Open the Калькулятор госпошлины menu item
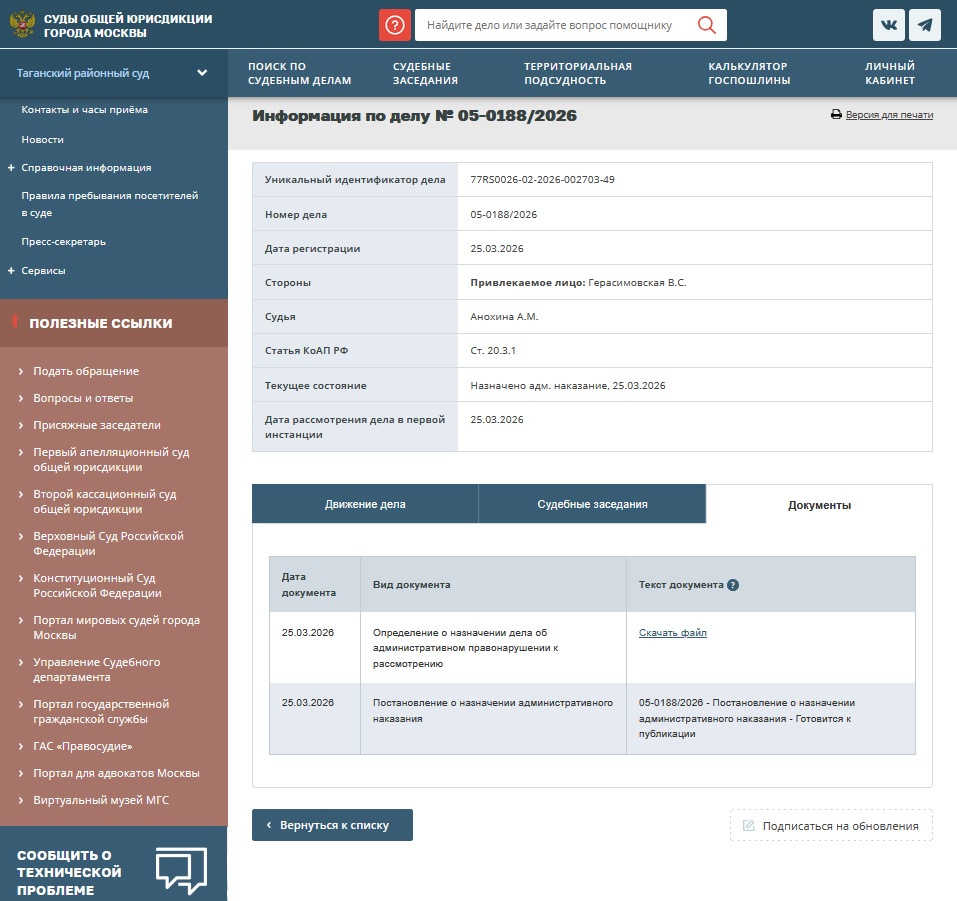This screenshot has width=957, height=901. tap(749, 73)
